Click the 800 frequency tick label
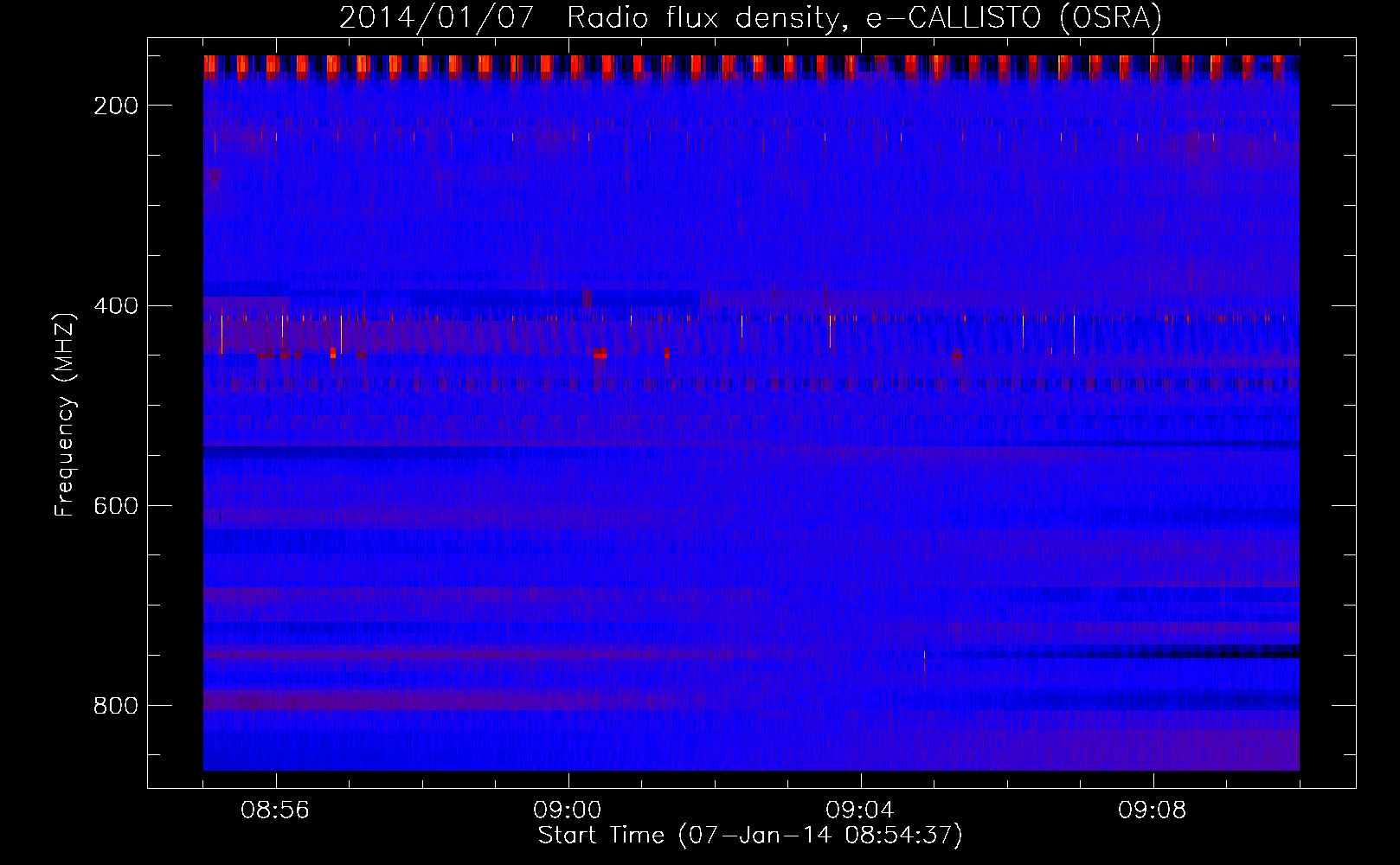1400x865 pixels. (116, 706)
